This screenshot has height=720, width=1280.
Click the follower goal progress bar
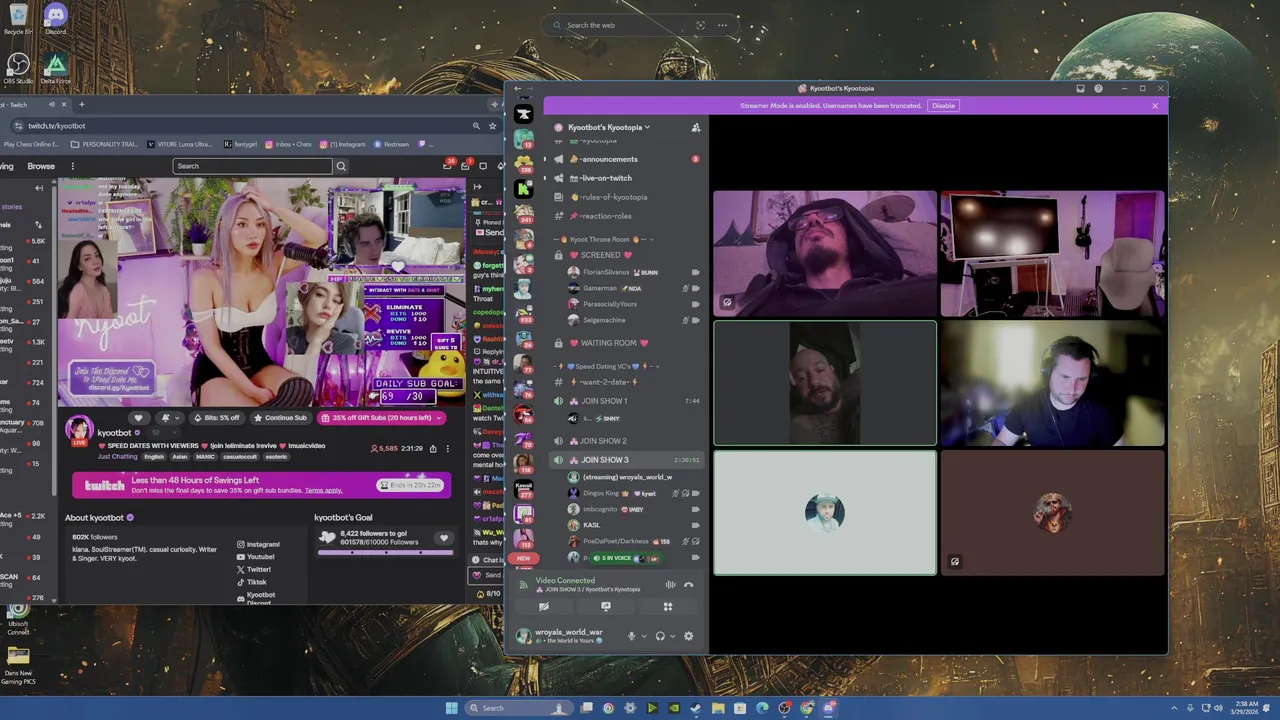[385, 552]
